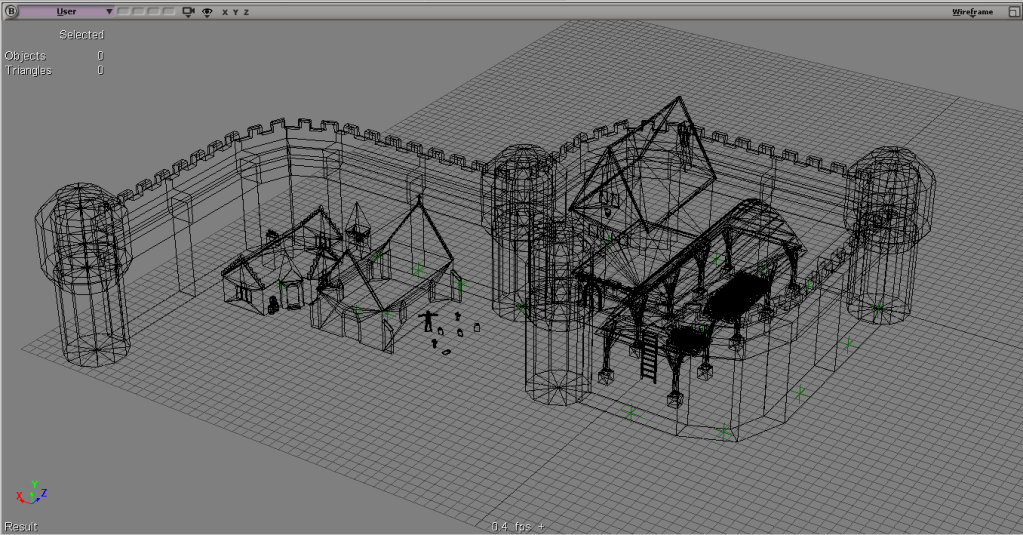Click the viewport maximize restore icon
Screen dimensions: 1023x535
(1014, 12)
